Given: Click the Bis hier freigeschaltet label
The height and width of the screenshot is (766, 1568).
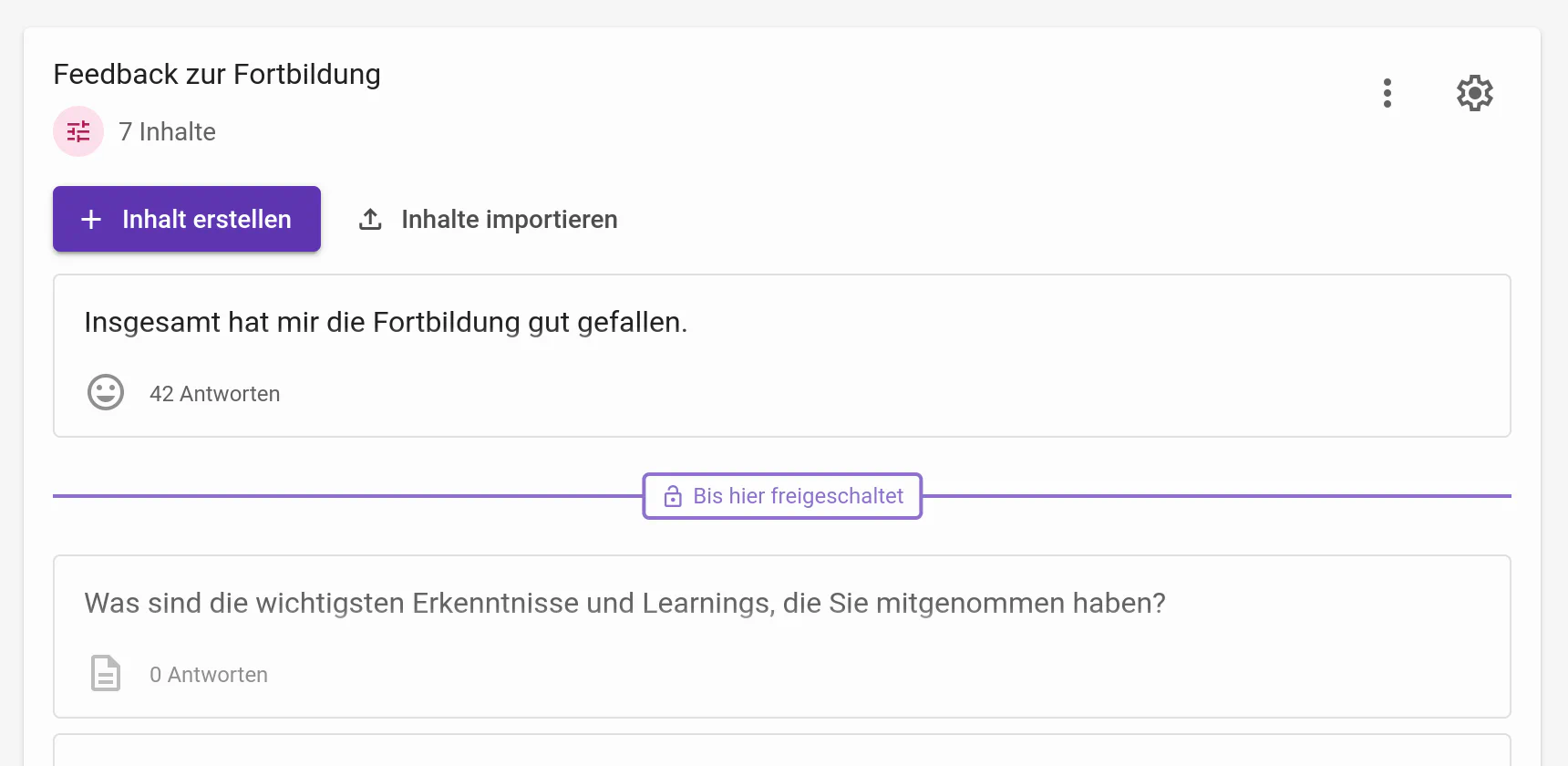Looking at the screenshot, I should tap(798, 496).
